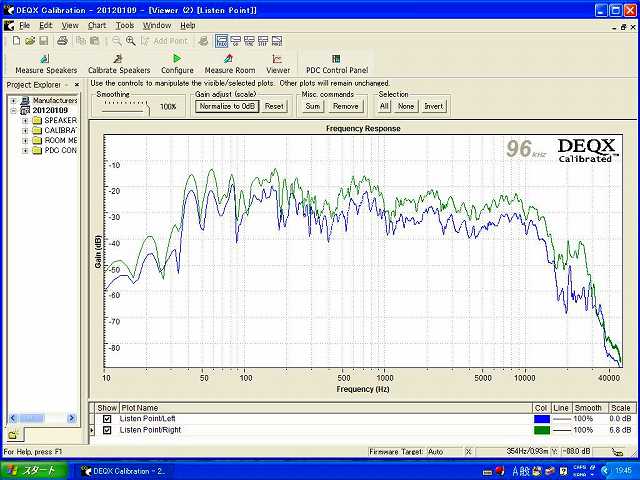This screenshot has width=640, height=480.
Task: Click the 6.8 dB scale value
Action: click(620, 430)
